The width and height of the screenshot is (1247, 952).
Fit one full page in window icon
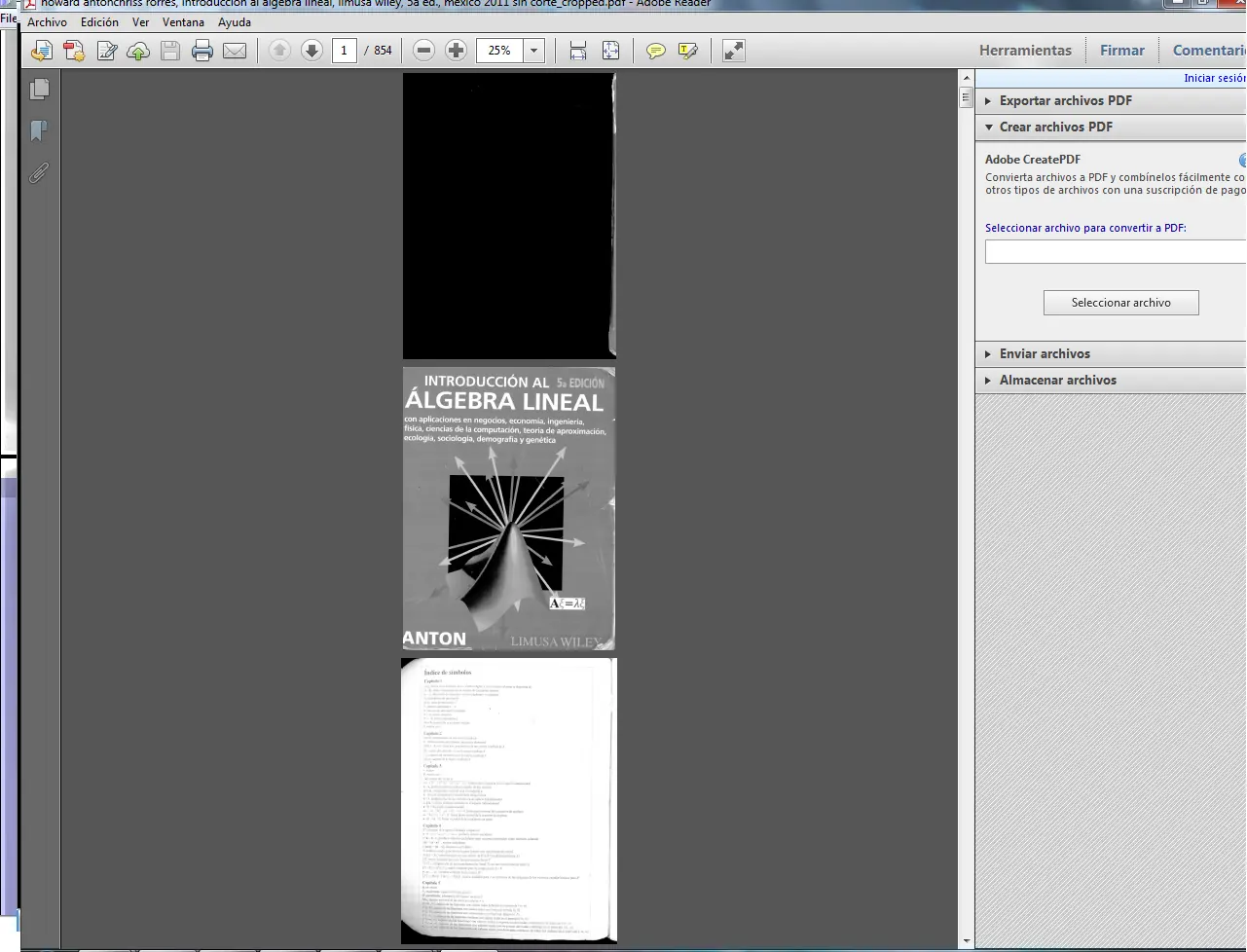point(610,51)
